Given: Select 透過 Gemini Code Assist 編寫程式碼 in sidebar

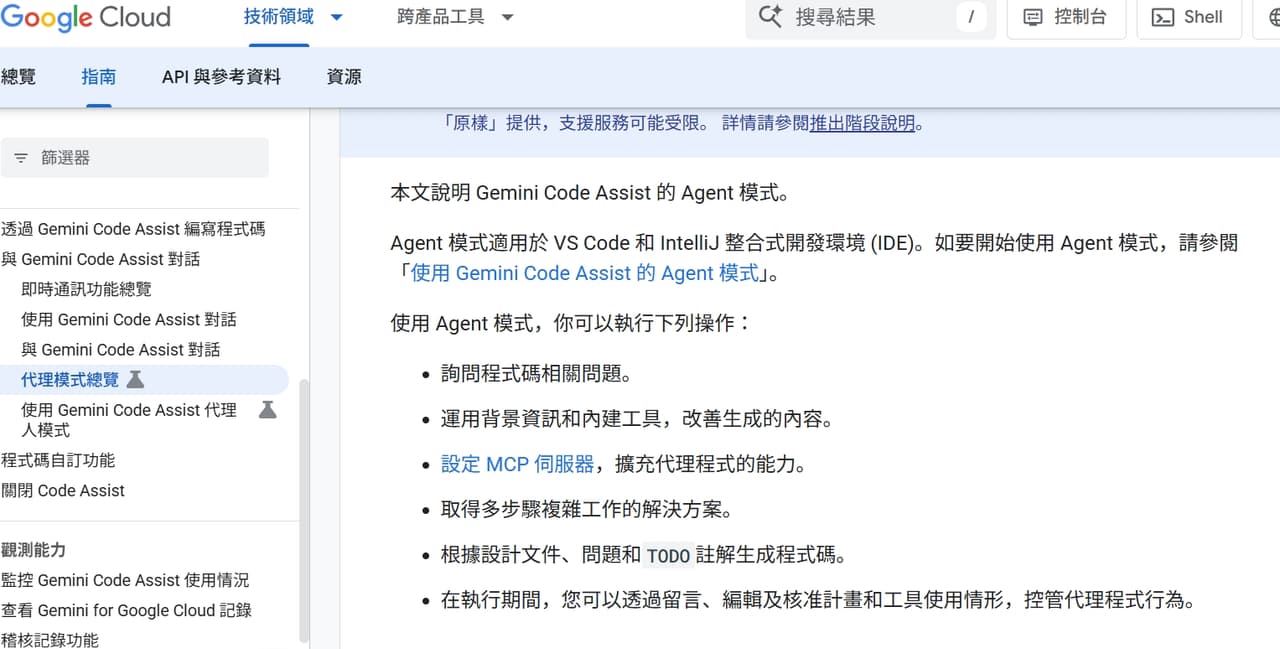Looking at the screenshot, I should tap(133, 229).
